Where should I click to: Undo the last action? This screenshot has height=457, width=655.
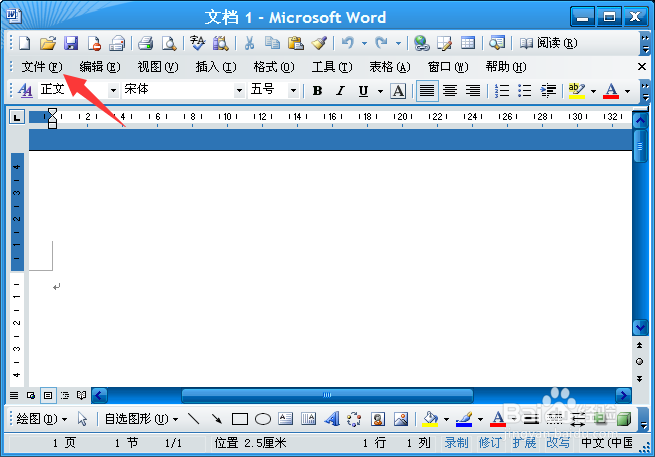click(348, 43)
